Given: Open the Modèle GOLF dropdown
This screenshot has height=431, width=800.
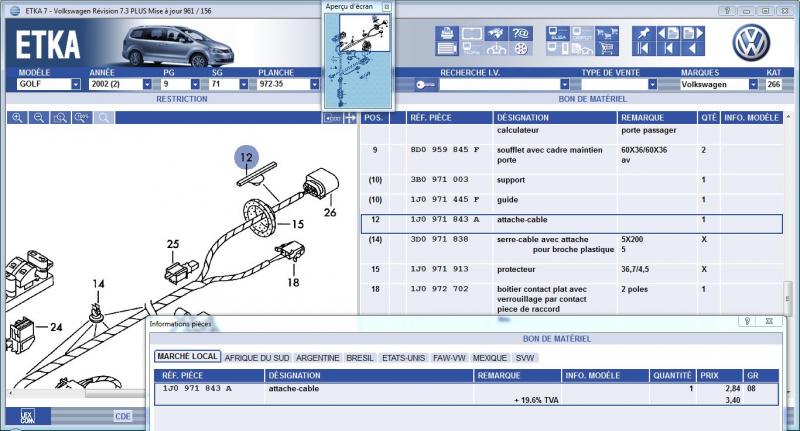Looking at the screenshot, I should (x=76, y=84).
